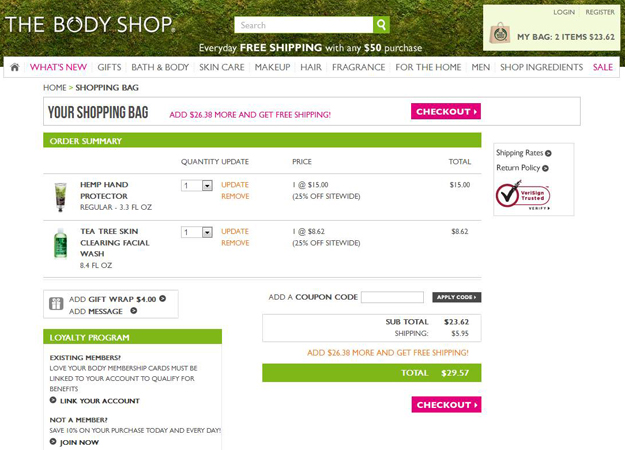
Task: Click Remove for Tea Tree Facial Wash
Action: click(235, 243)
